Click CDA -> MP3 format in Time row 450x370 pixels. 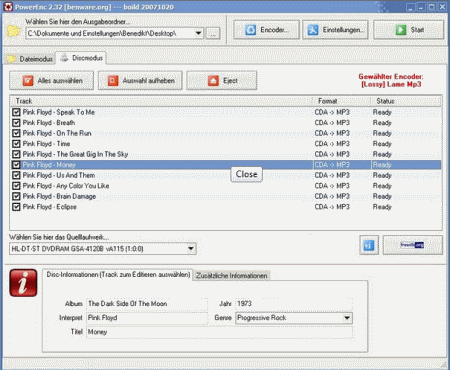tap(332, 144)
